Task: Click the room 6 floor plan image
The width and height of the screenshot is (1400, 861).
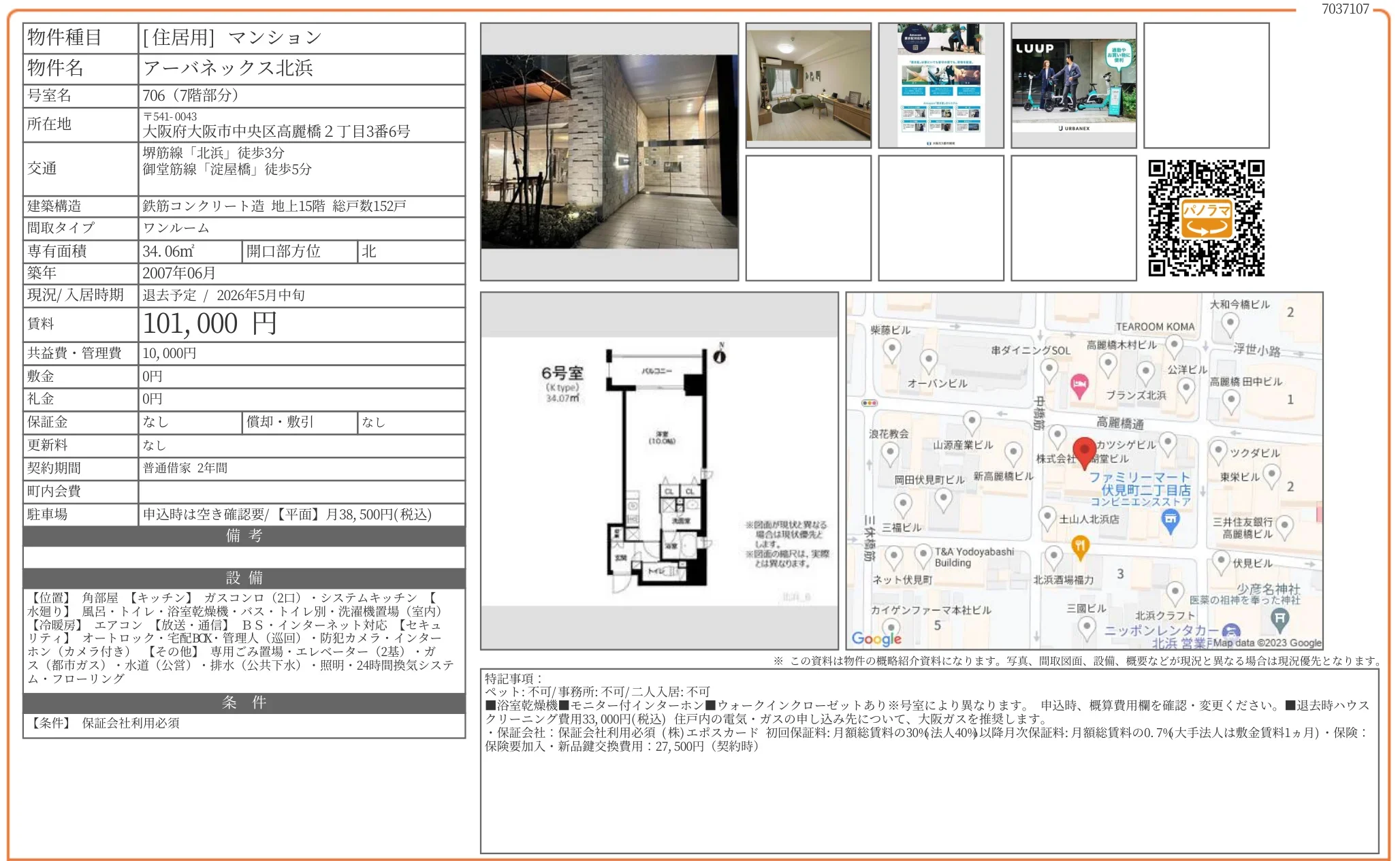Action: click(658, 470)
